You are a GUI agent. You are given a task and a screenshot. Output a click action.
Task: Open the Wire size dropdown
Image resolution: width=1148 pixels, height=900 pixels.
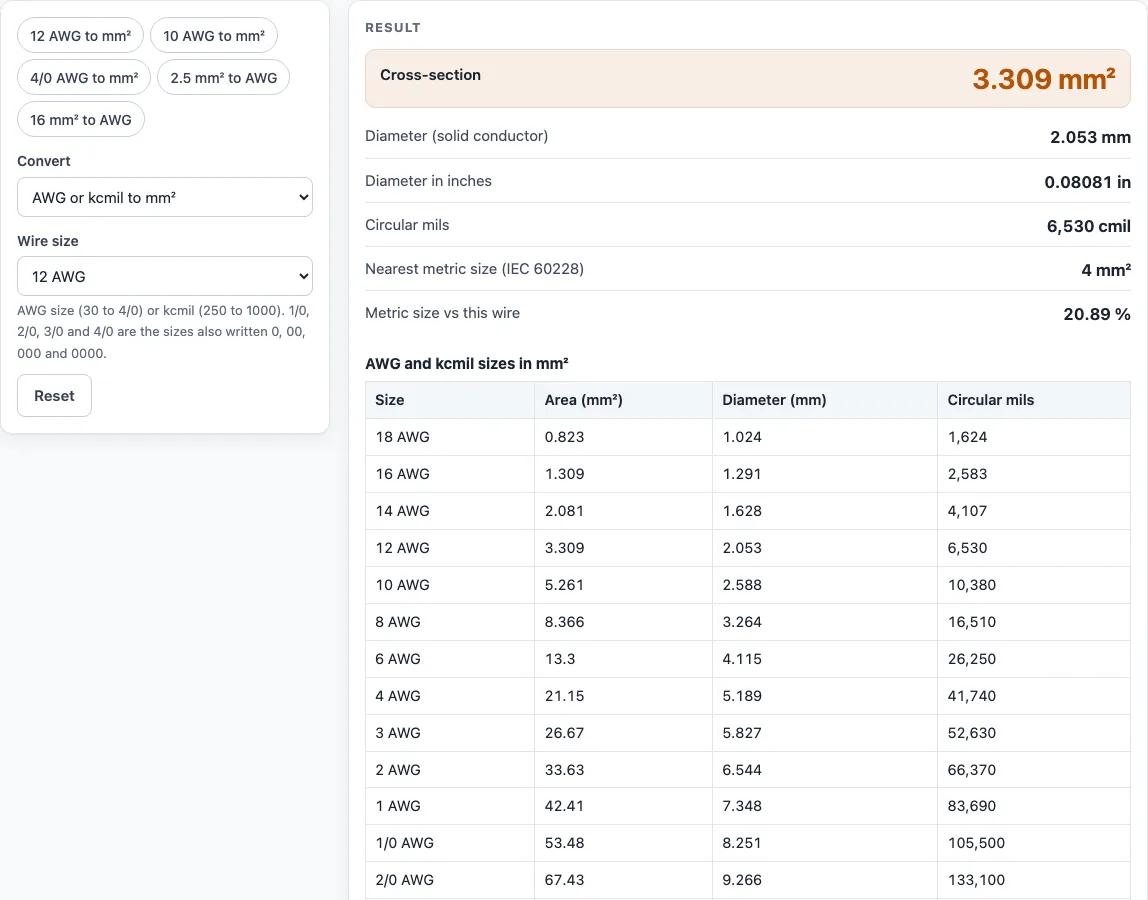click(165, 276)
